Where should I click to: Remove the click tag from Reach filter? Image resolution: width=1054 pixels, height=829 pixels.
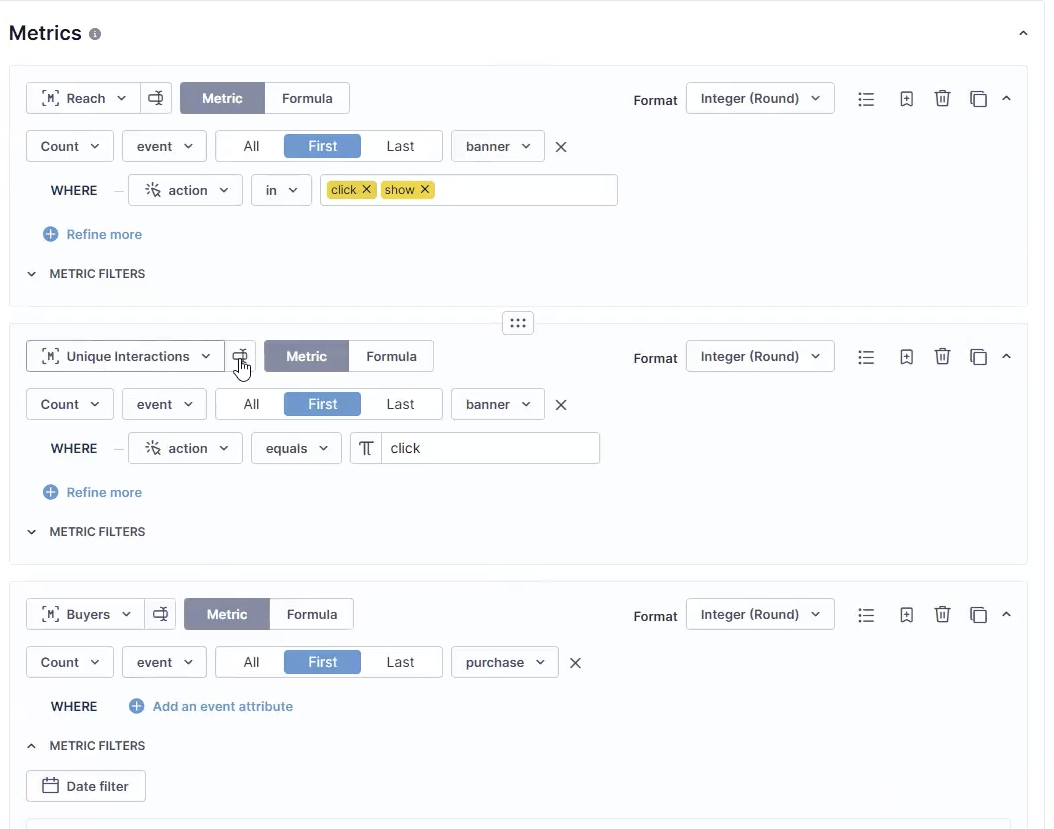(x=366, y=190)
